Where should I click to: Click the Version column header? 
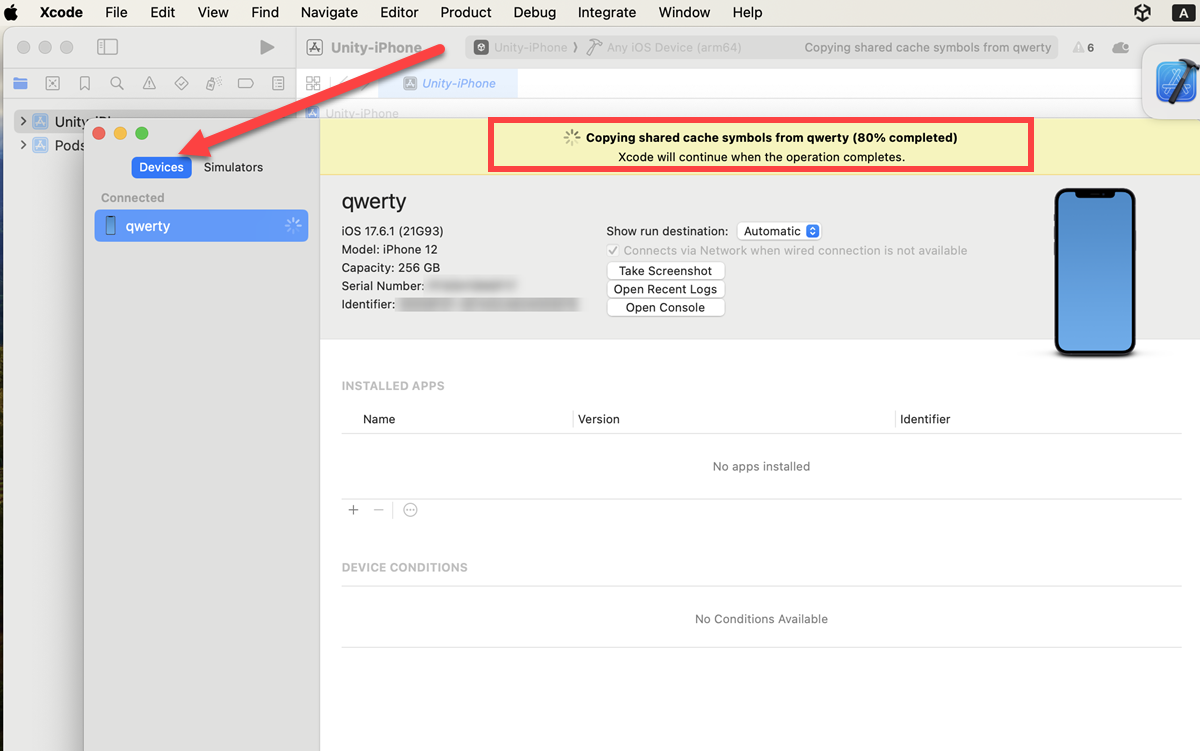[x=599, y=419]
